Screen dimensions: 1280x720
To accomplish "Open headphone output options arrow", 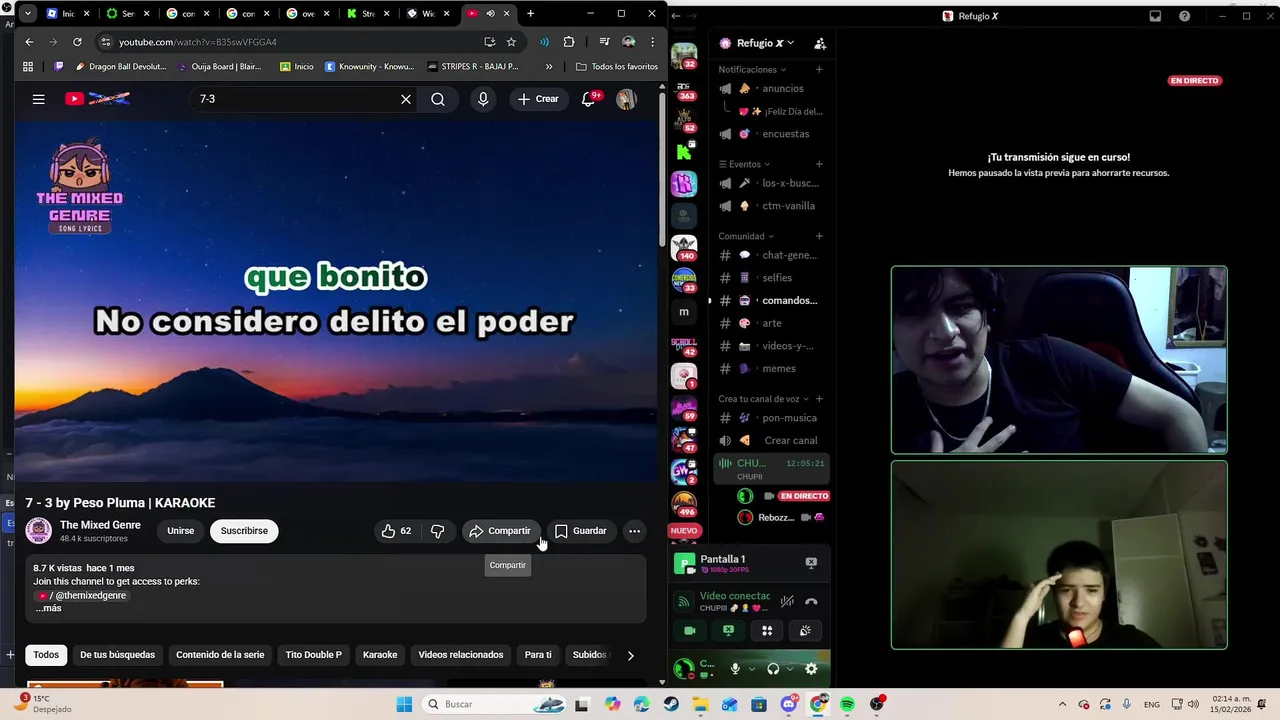I will 789,669.
